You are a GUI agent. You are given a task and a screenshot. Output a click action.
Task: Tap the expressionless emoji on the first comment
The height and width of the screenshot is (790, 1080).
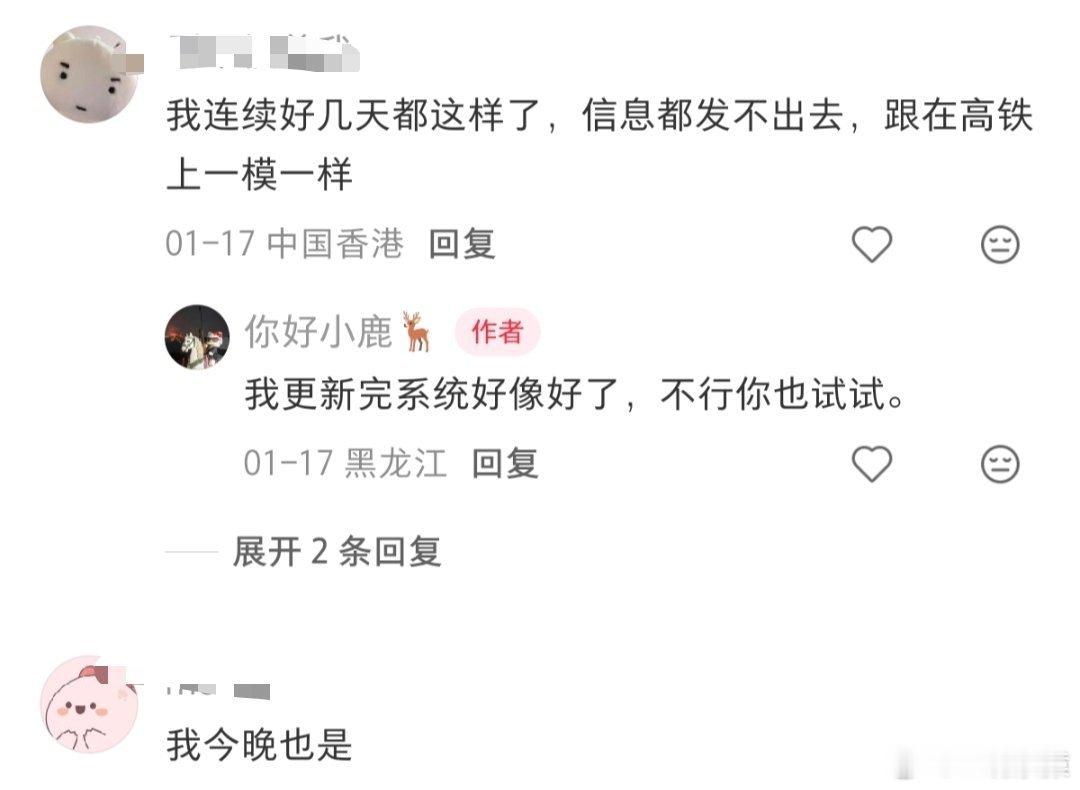[x=1000, y=244]
